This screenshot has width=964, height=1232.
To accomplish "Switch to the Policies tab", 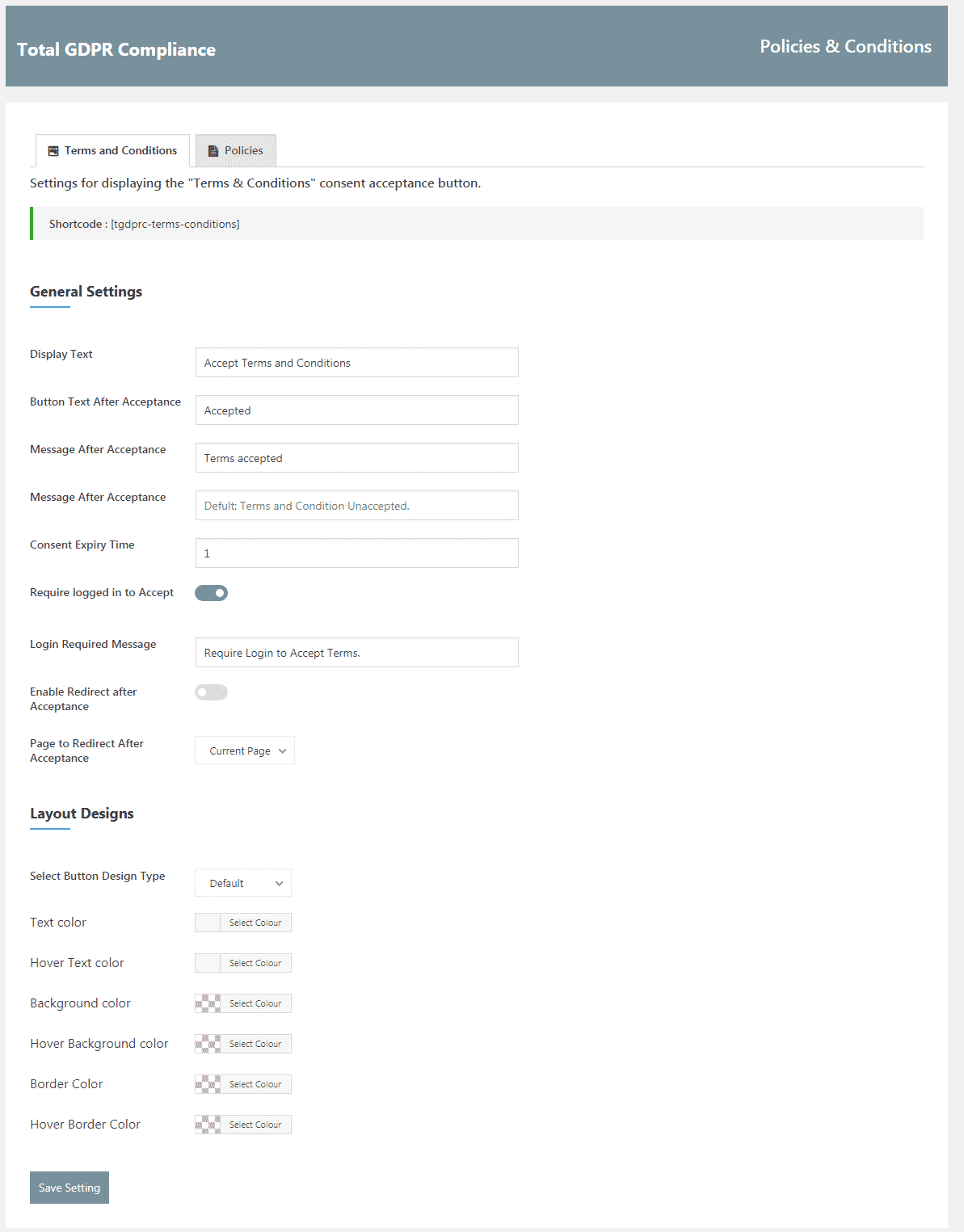I will click(x=236, y=151).
